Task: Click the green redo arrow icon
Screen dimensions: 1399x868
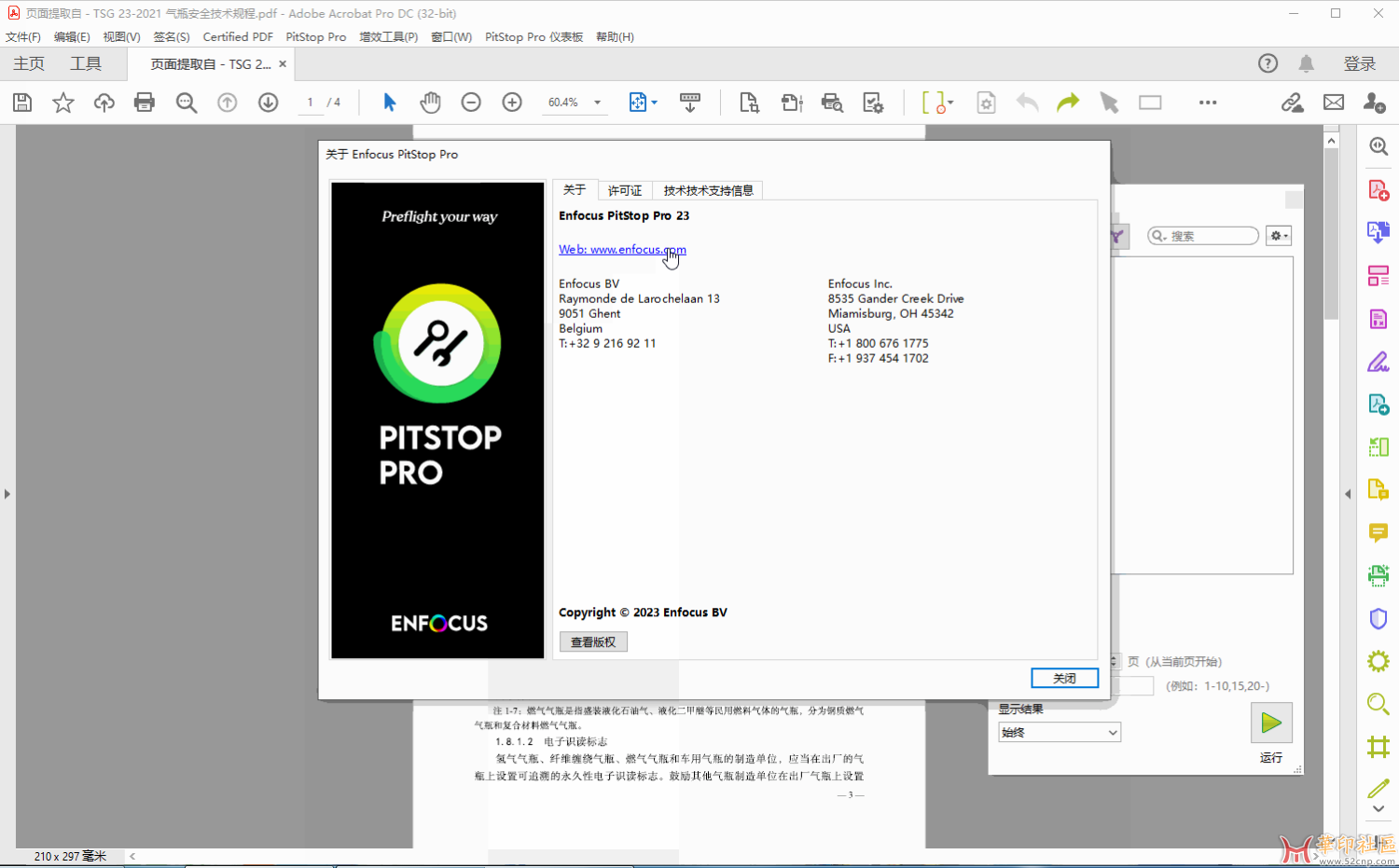Action: (x=1068, y=103)
